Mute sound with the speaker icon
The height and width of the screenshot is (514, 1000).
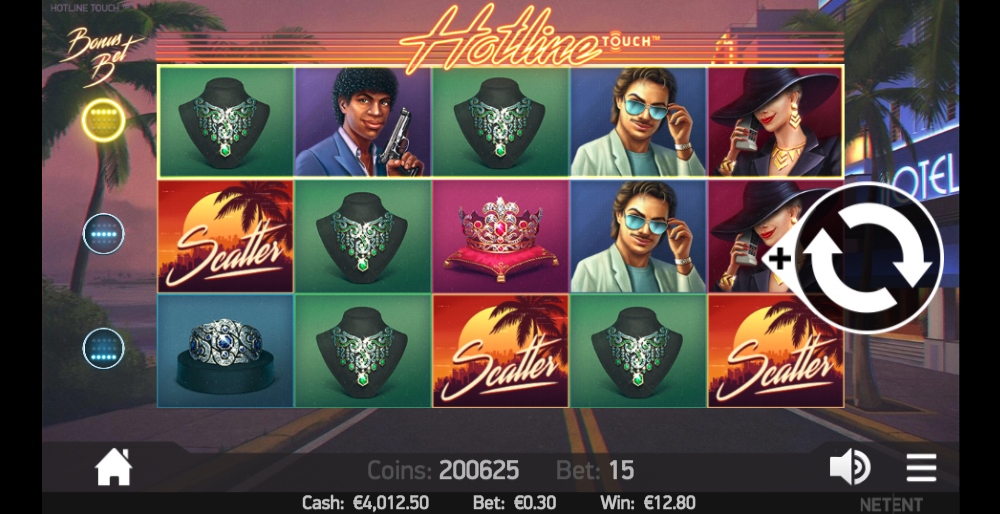tap(850, 467)
